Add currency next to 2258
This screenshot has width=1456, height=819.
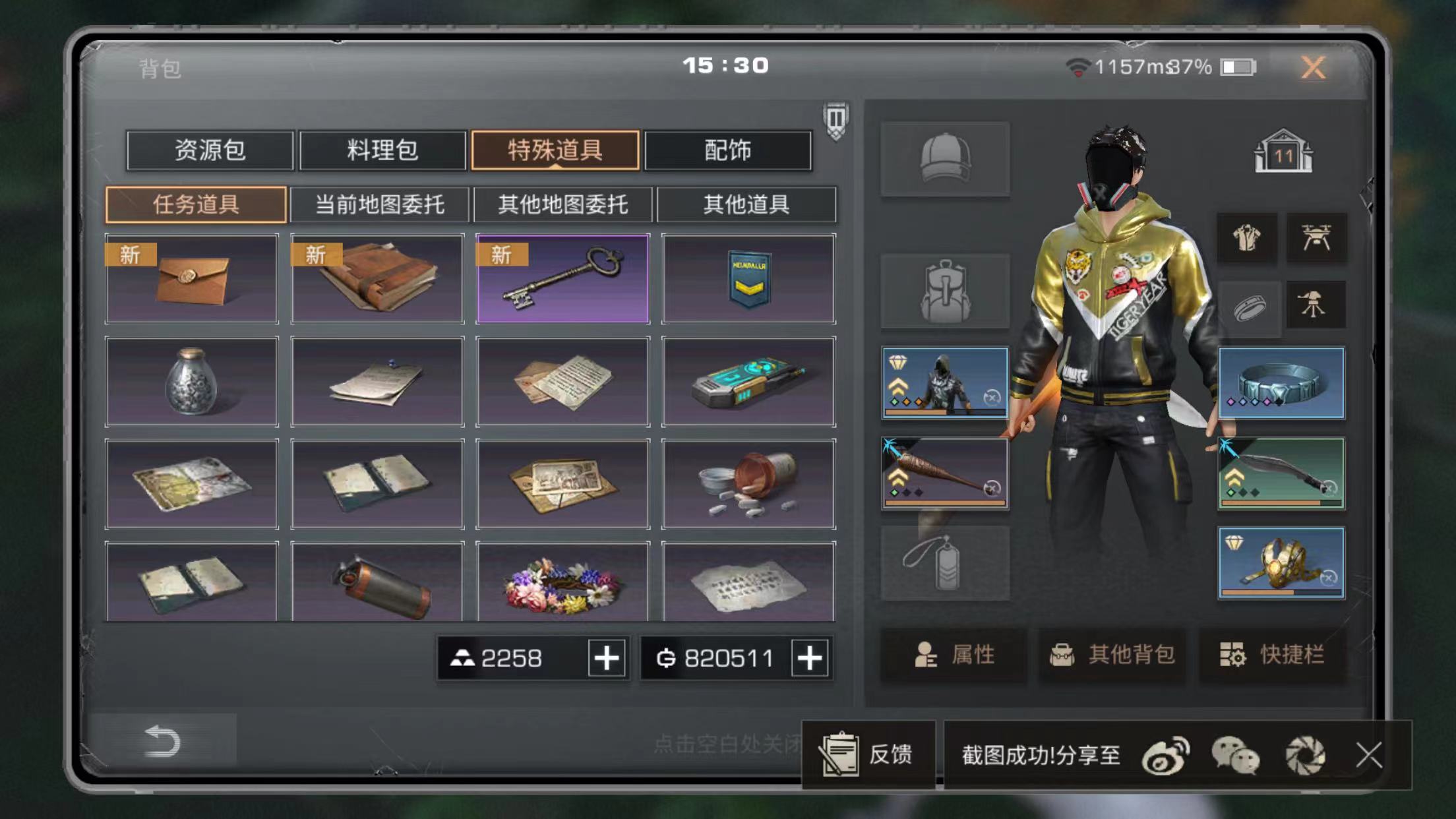(607, 658)
